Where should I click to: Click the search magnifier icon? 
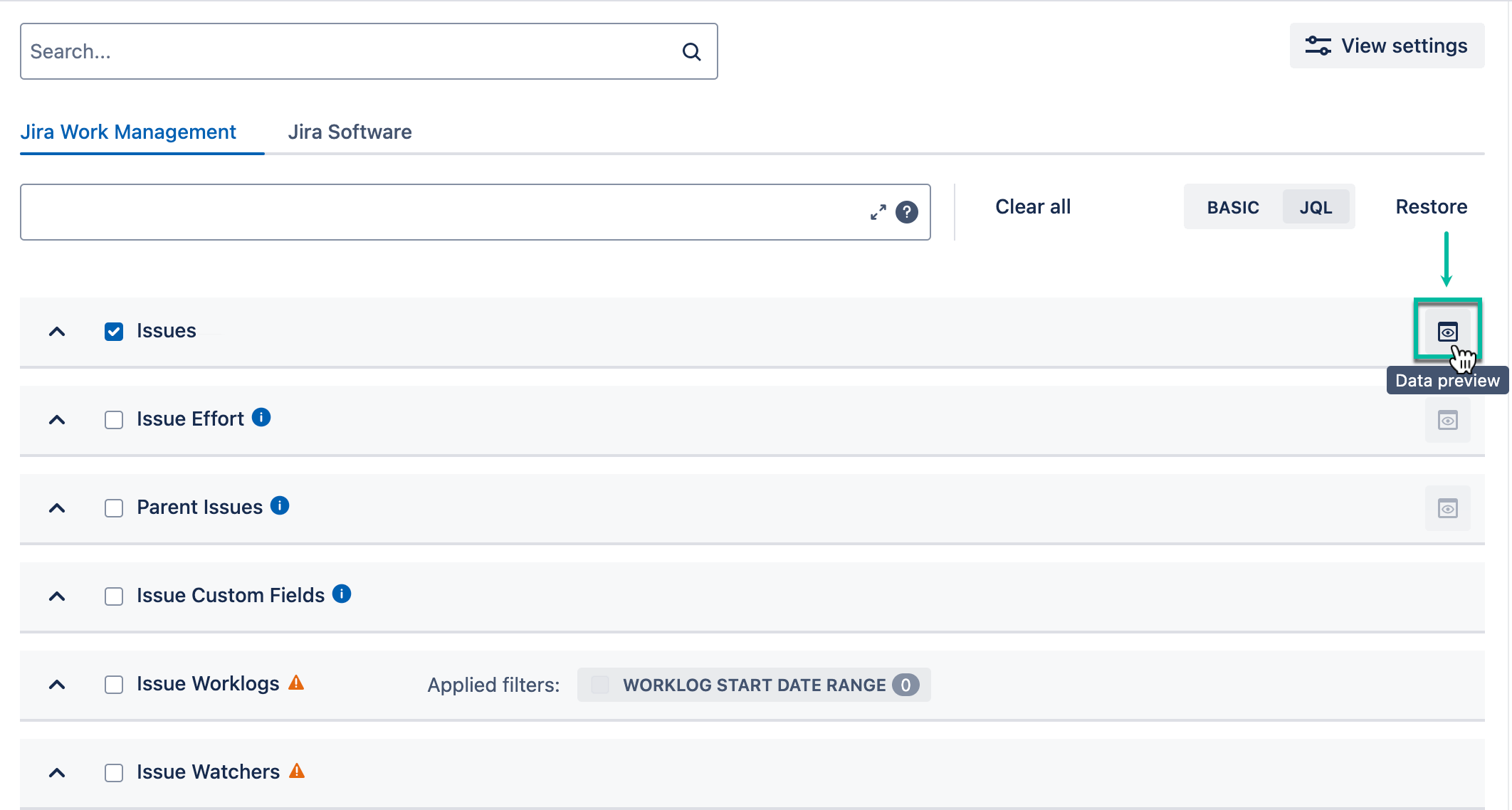click(x=691, y=51)
